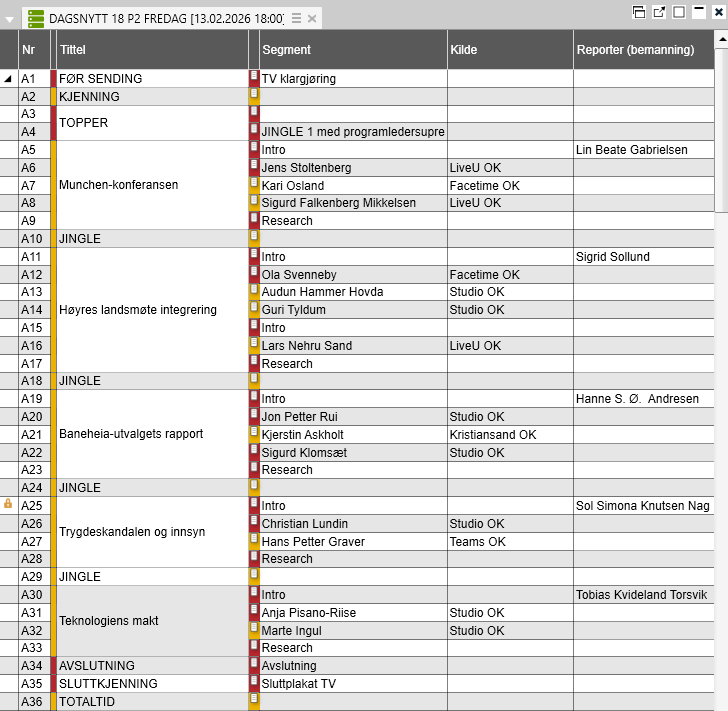Image resolution: width=728 pixels, height=711 pixels.
Task: Click the Kilde column header
Action: [x=509, y=50]
